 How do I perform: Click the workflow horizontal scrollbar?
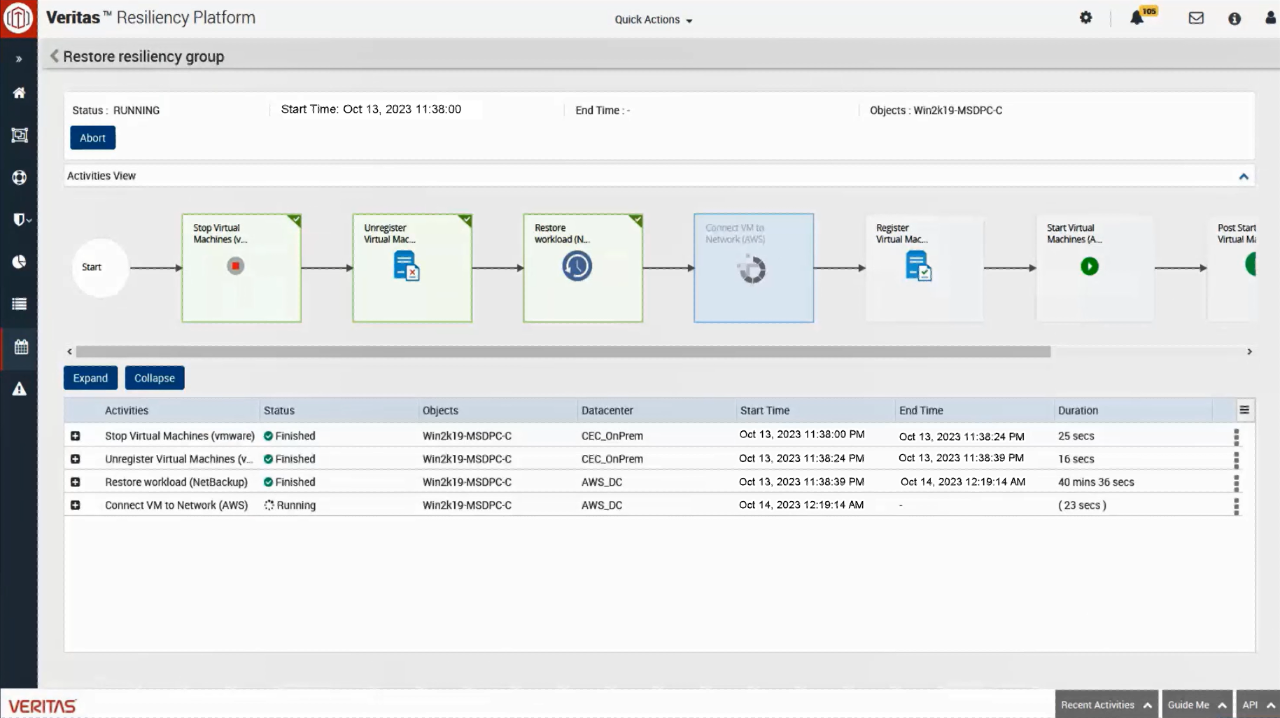[563, 352]
